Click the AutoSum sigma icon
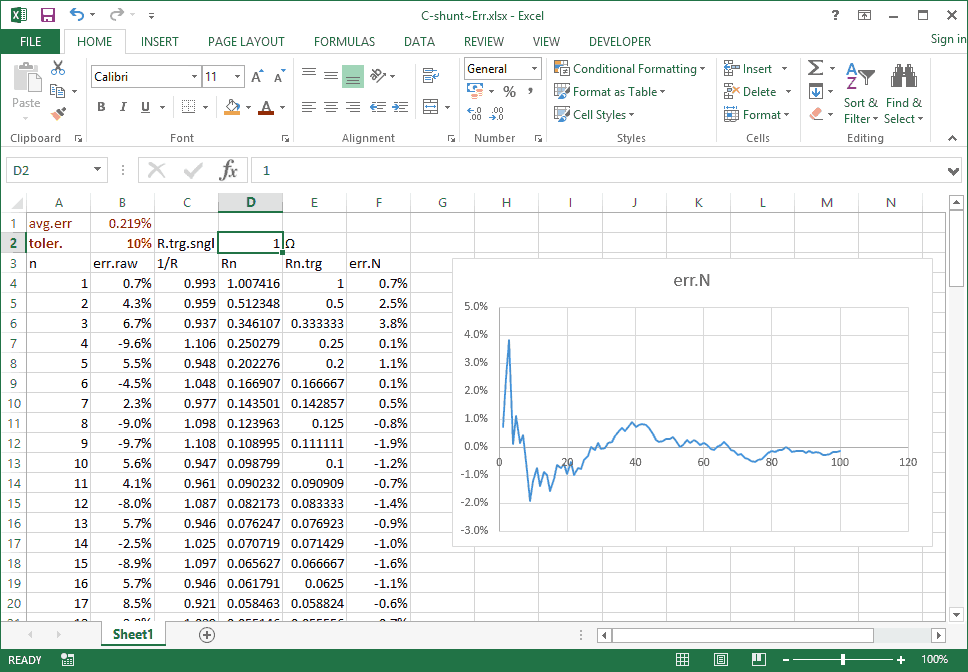This screenshot has height=672, width=968. pos(816,68)
